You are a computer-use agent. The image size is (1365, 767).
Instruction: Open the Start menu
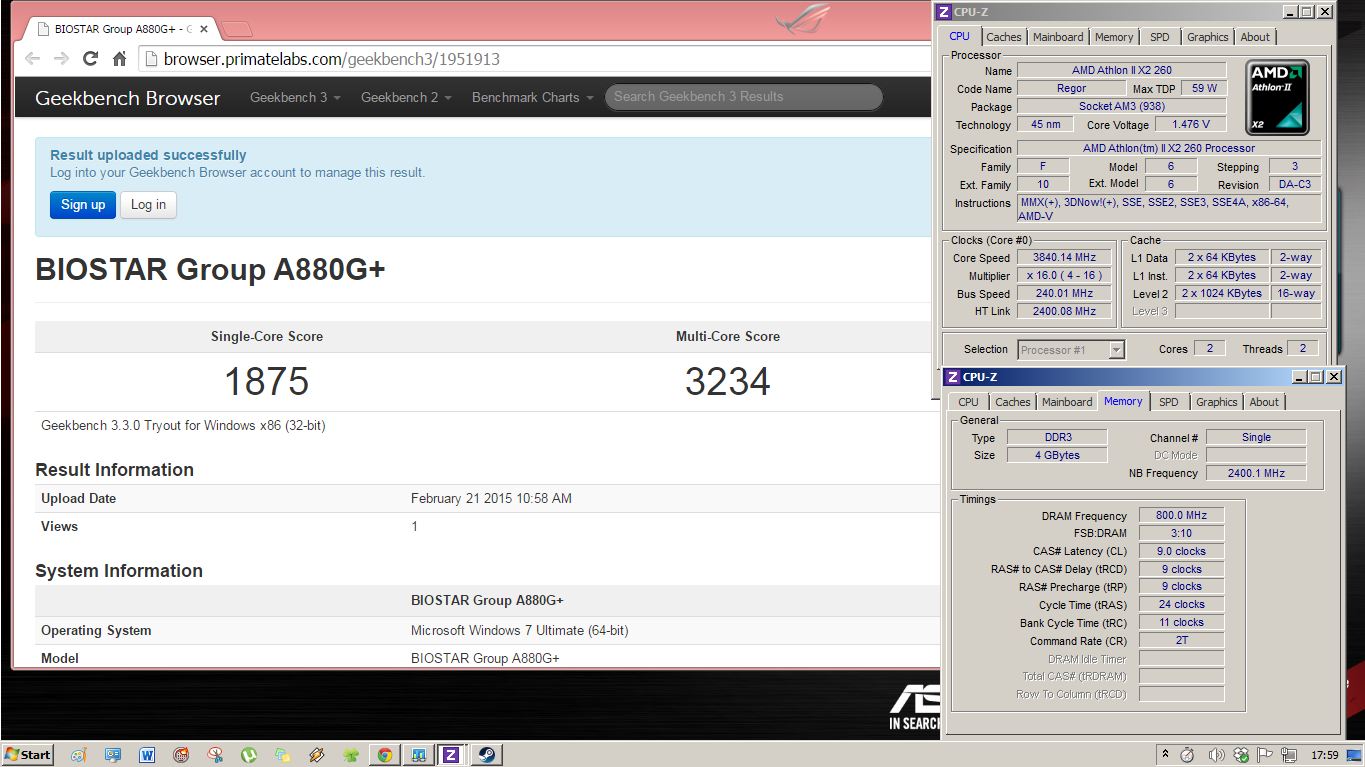(28, 755)
